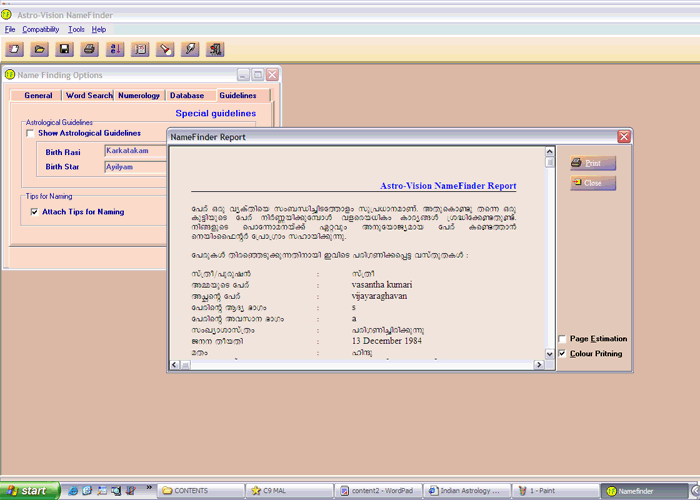Click the '13 December 1984' date in report

[x=387, y=341]
